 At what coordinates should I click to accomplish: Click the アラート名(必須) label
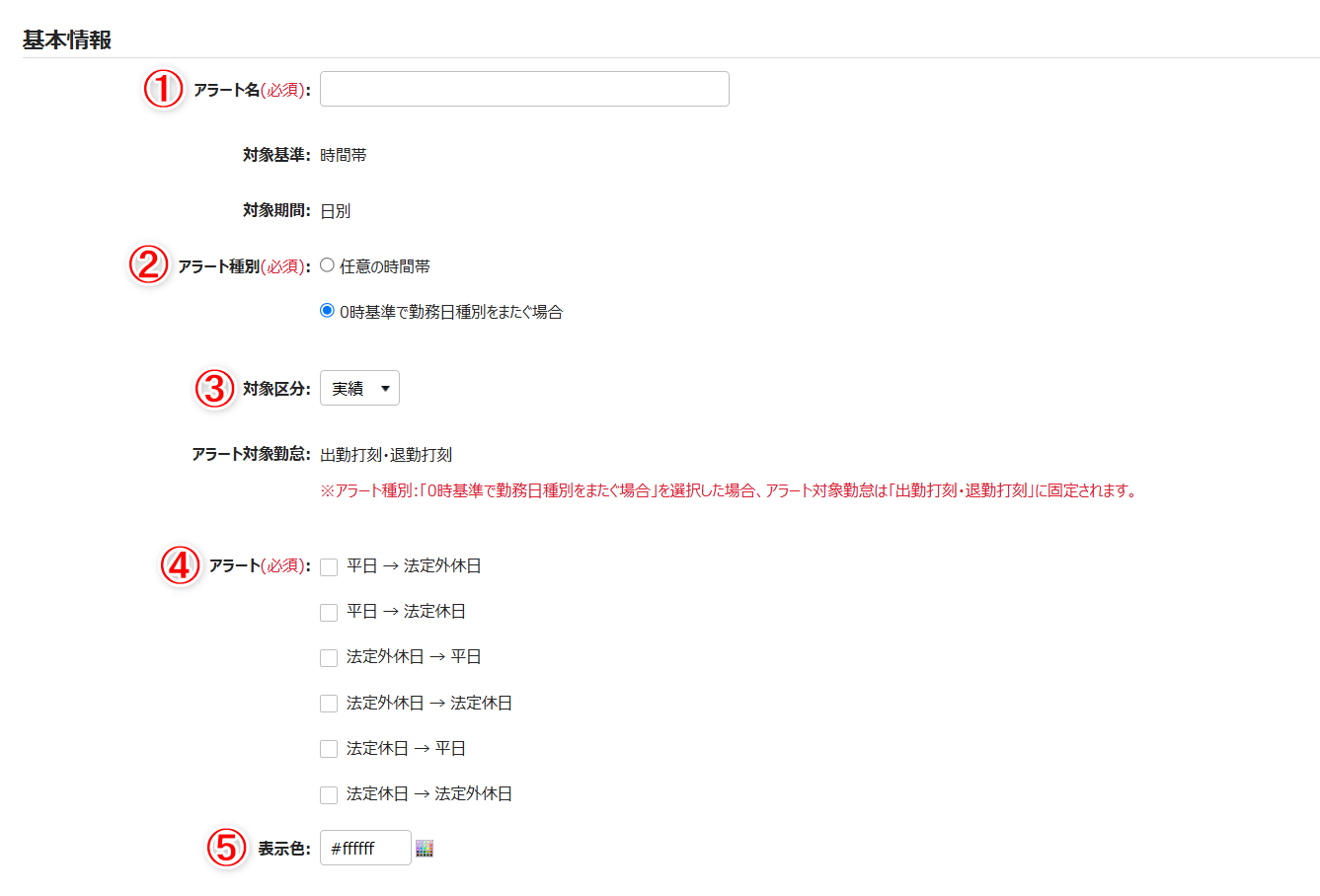pos(252,90)
